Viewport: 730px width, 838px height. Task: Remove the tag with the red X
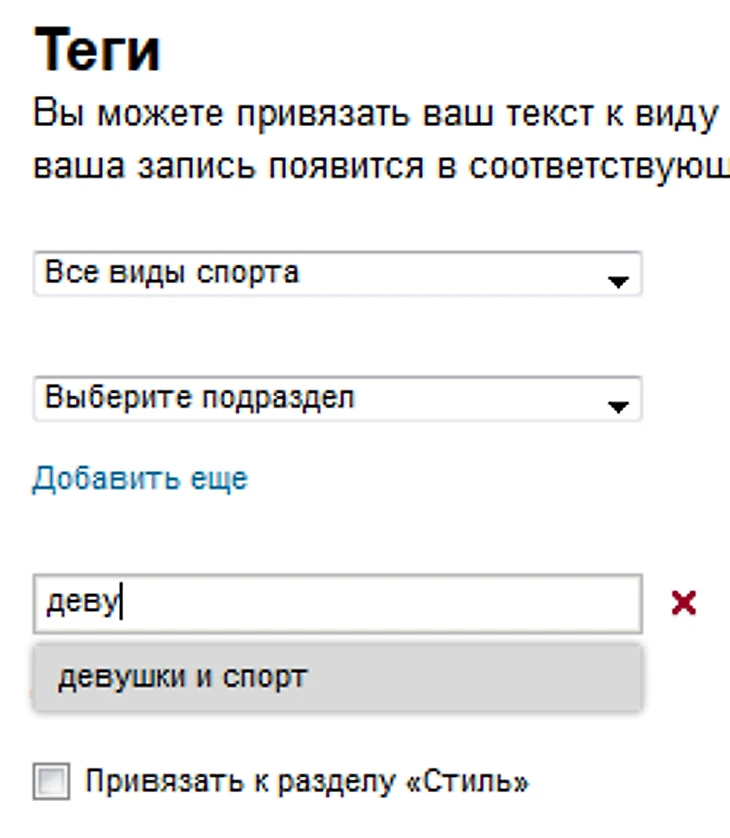[x=684, y=603]
